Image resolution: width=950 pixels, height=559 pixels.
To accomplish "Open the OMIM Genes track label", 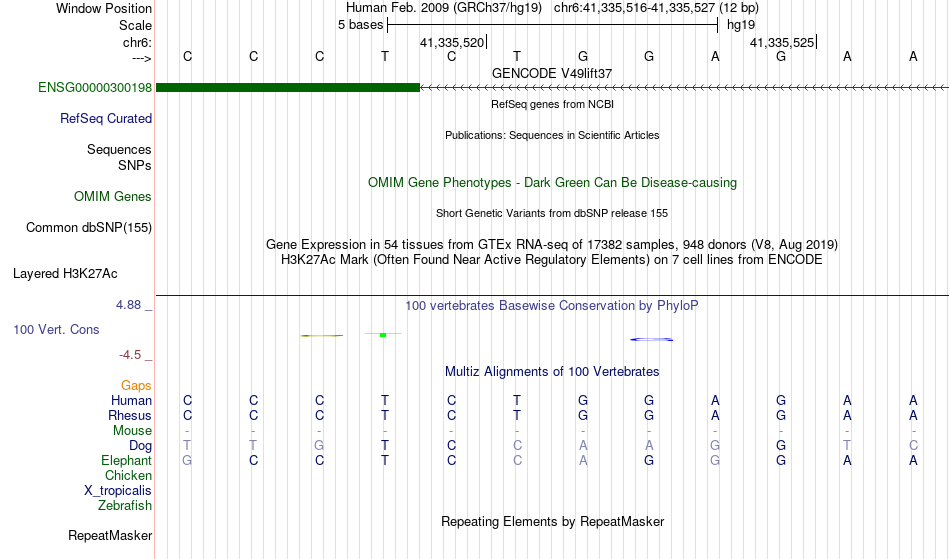I will (x=113, y=196).
